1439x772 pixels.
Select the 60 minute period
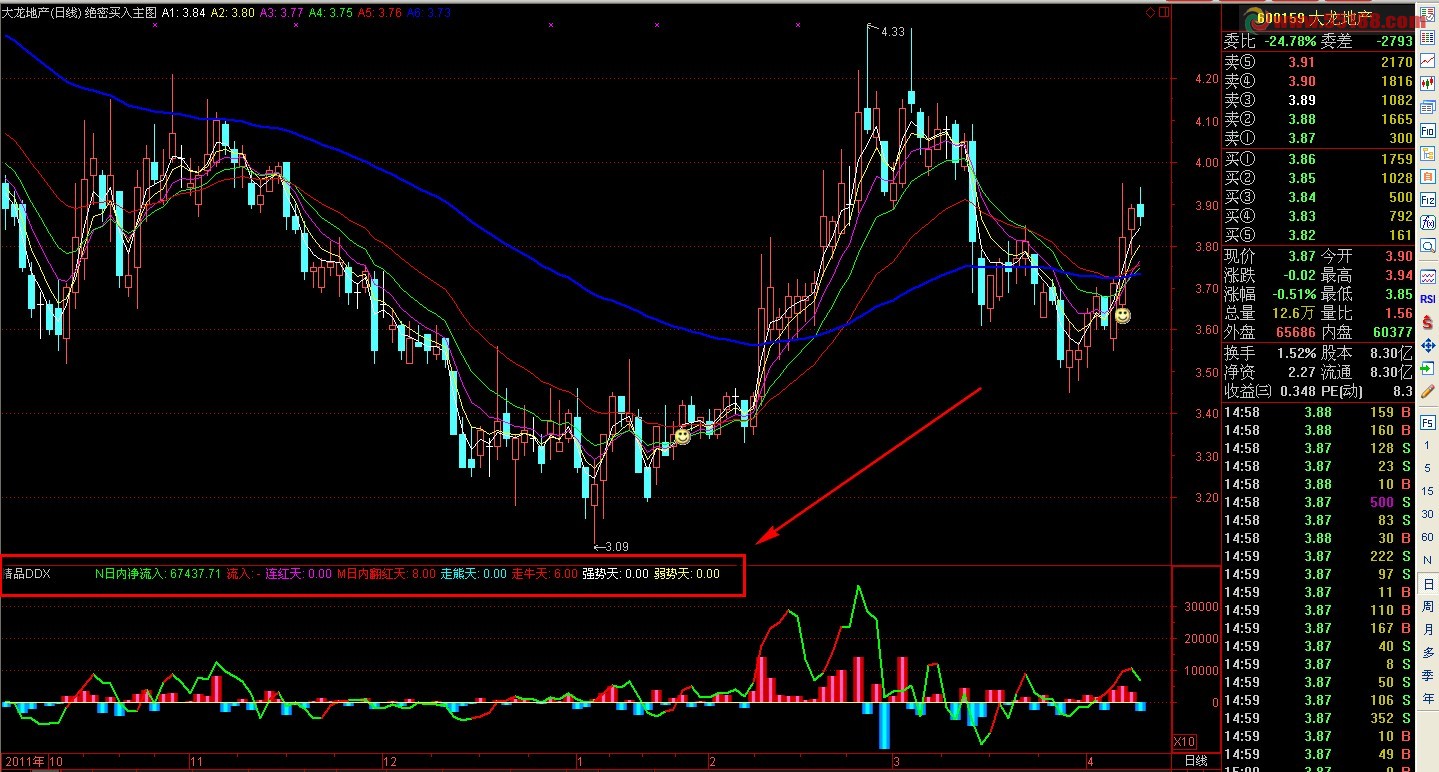click(x=1428, y=538)
